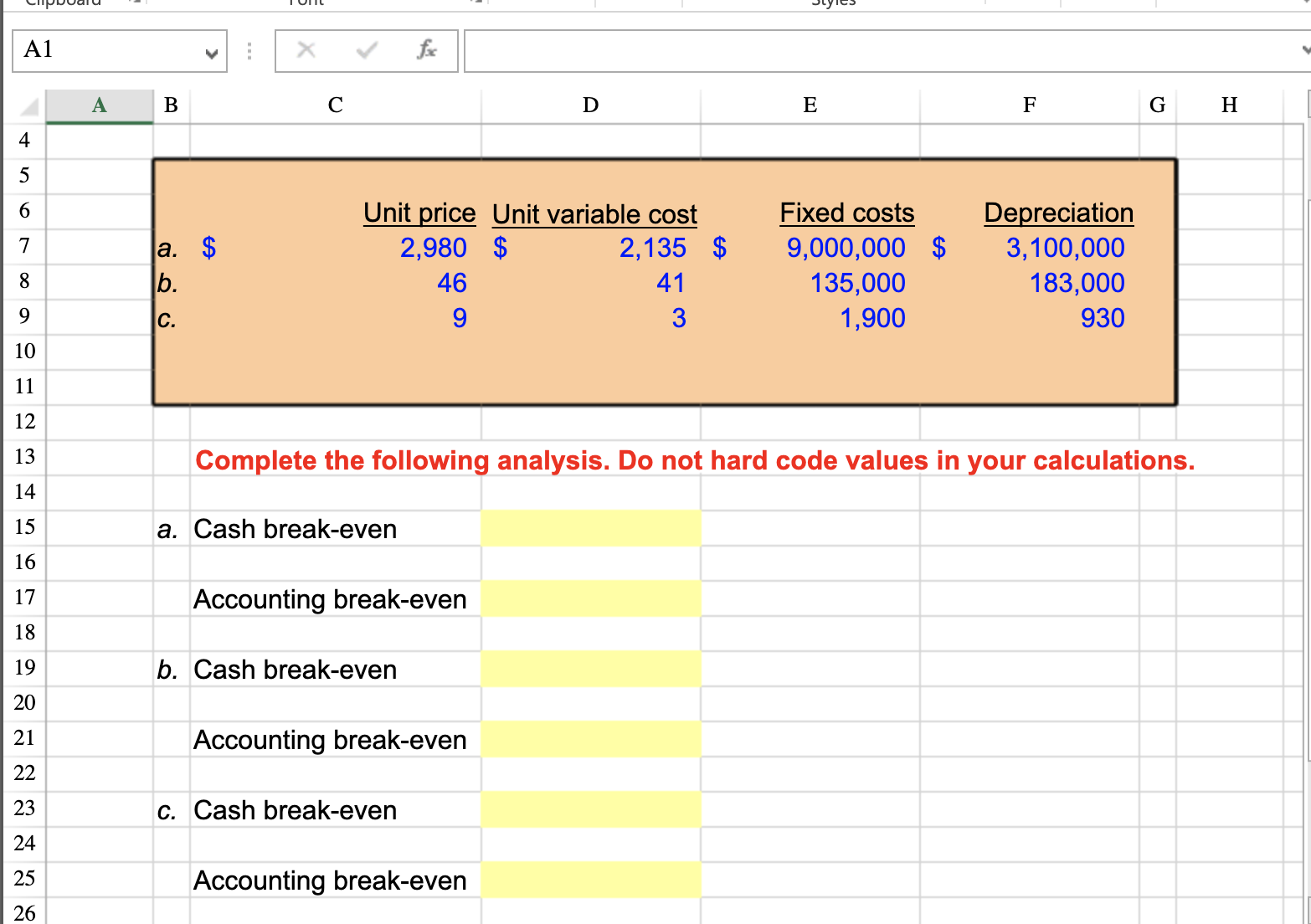
Task: Select the unit price cell showing 9
Action: (336, 318)
